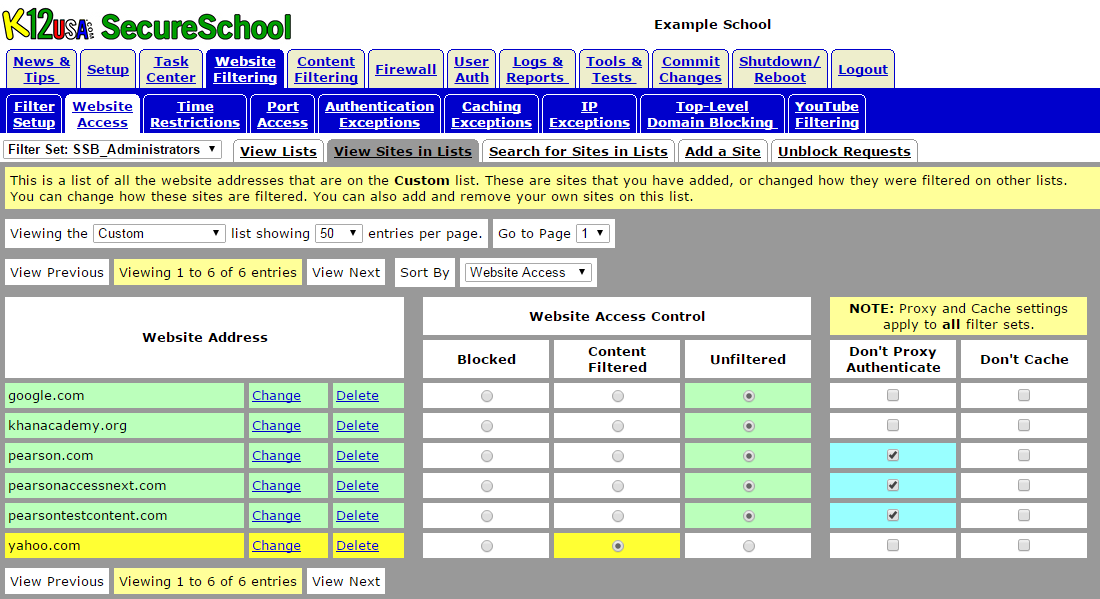This screenshot has width=1100, height=599.
Task: Click the pearsontestcontent.com address cell
Action: (x=124, y=516)
